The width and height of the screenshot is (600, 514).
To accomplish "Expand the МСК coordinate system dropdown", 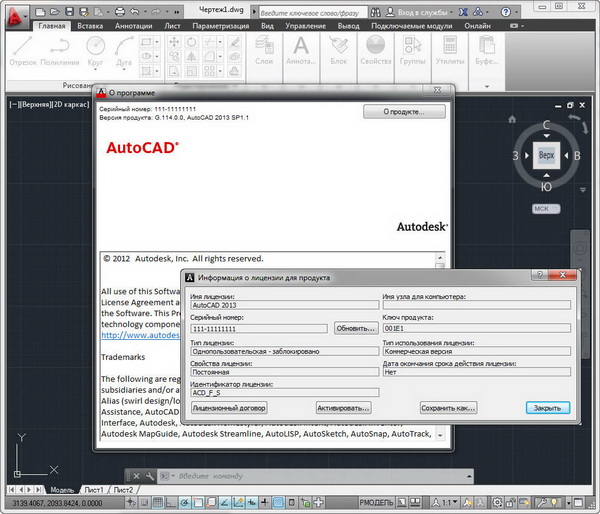I will click(543, 208).
